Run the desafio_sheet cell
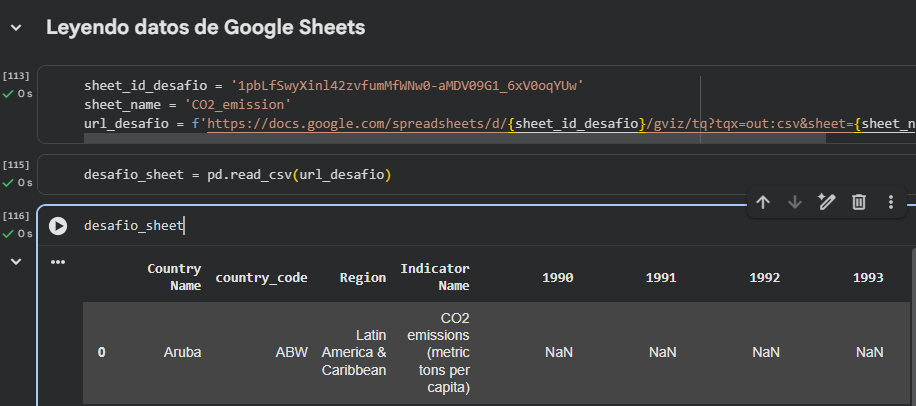Viewport: 916px width, 406px height. tap(58, 226)
